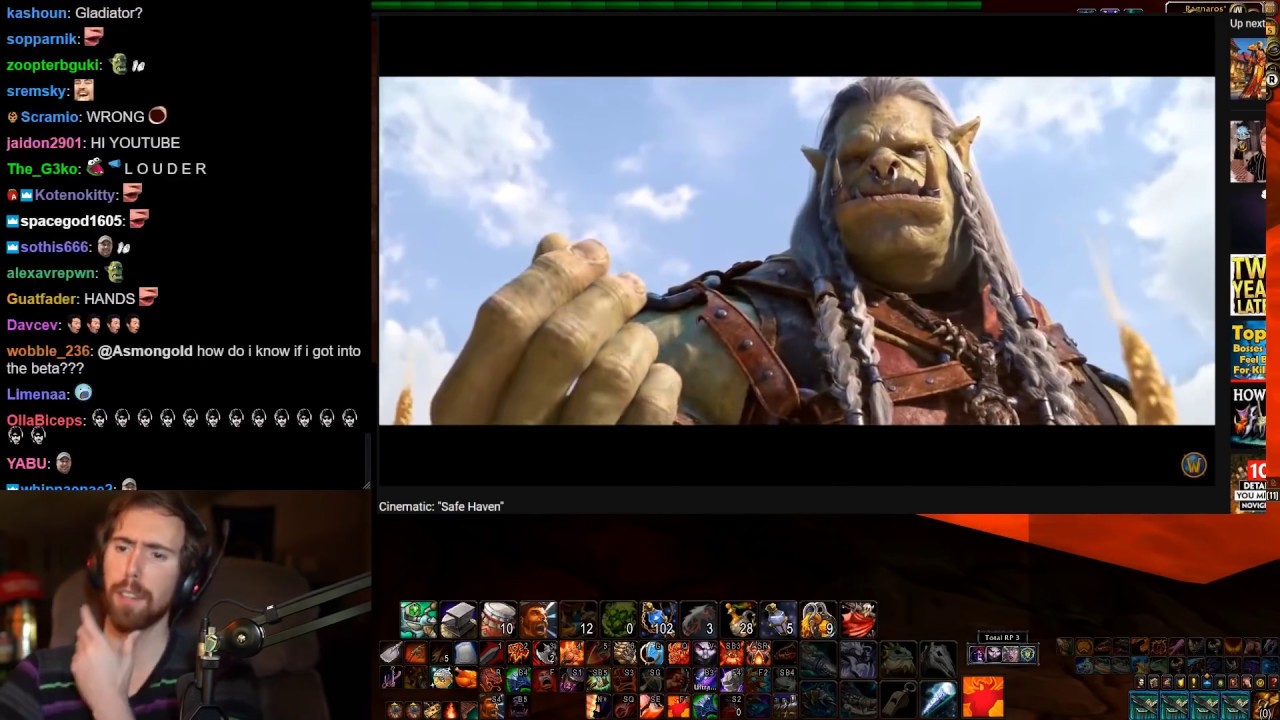Click the golden item with count 9
The height and width of the screenshot is (720, 1280).
(x=818, y=620)
